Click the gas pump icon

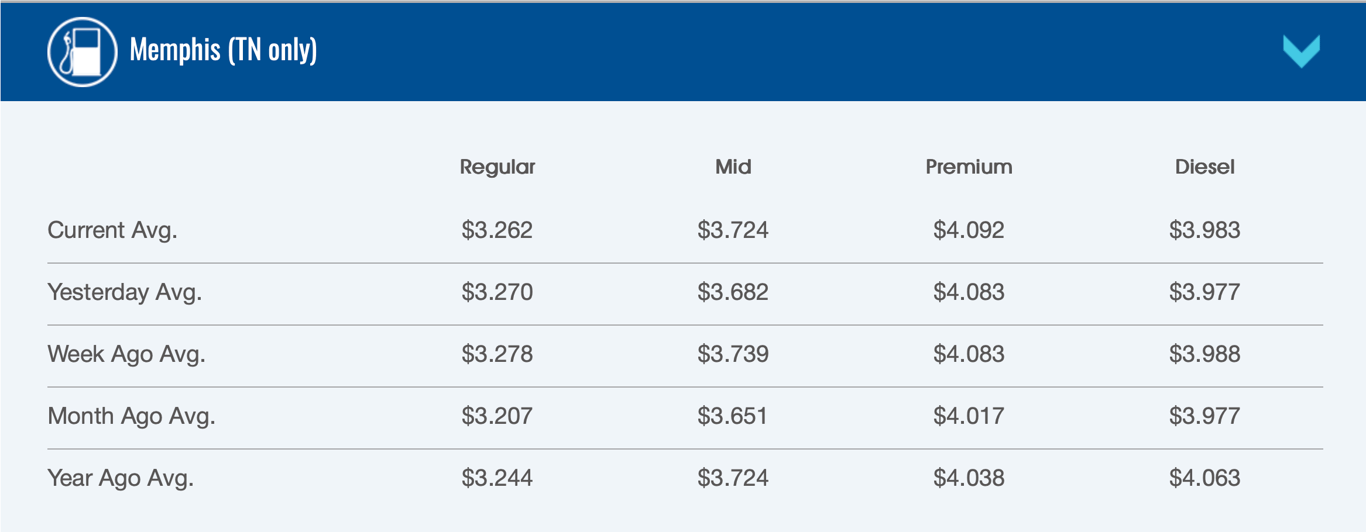point(82,51)
